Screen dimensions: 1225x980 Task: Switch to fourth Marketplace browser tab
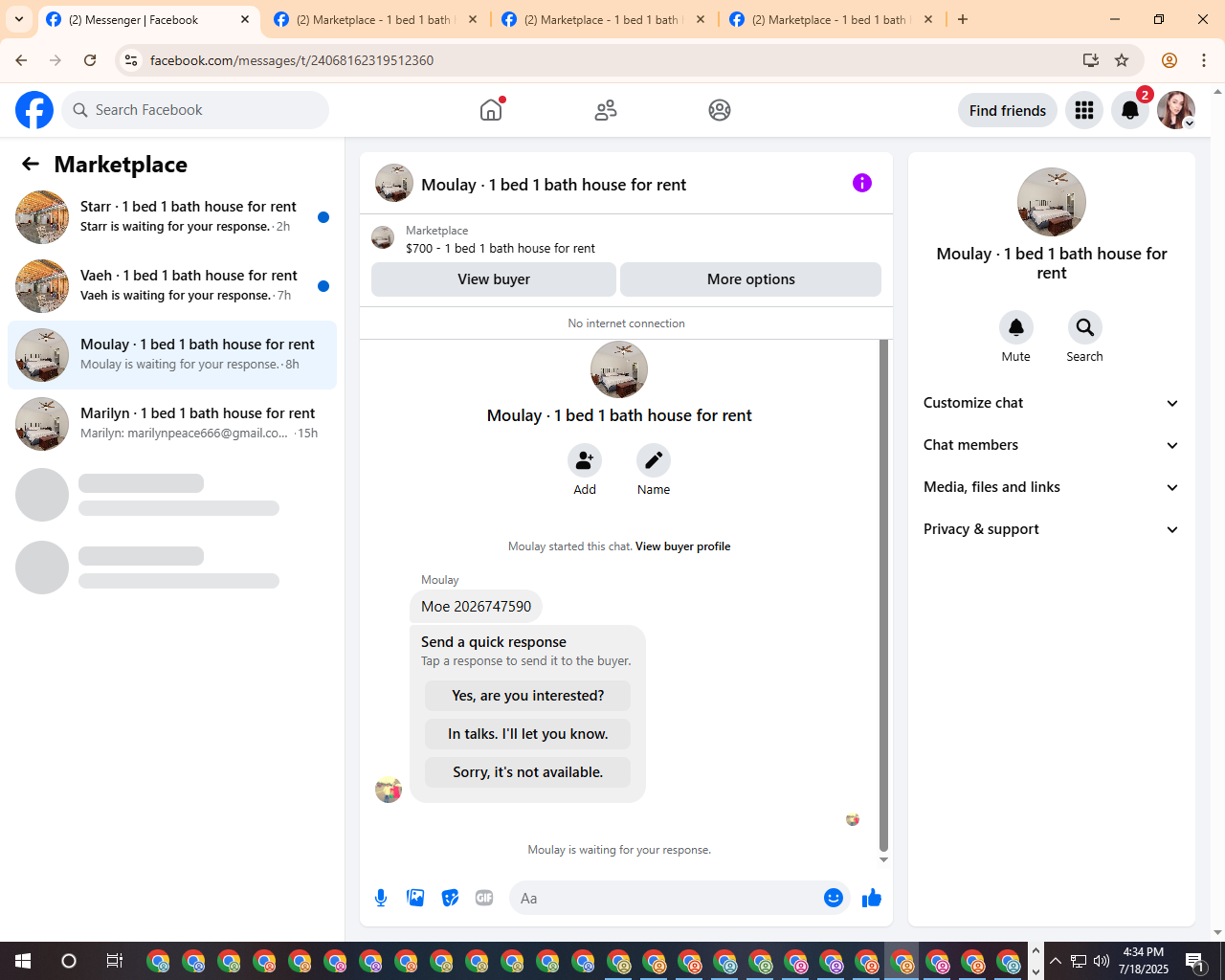pyautogui.click(x=832, y=19)
